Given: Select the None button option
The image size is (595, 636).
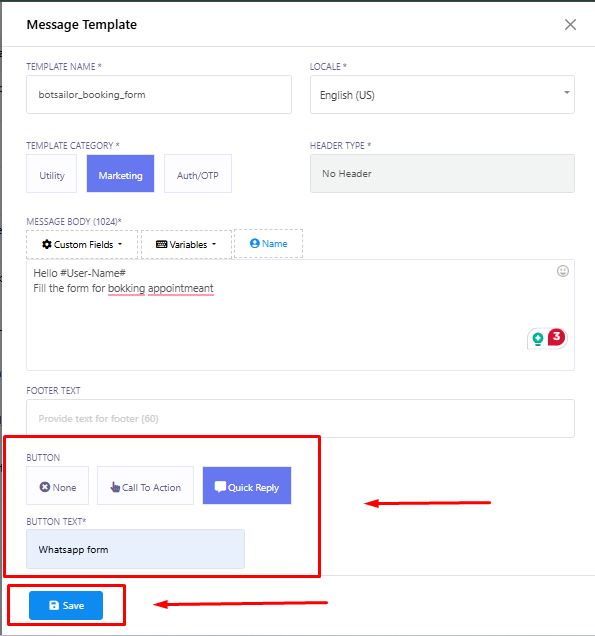Looking at the screenshot, I should click(x=58, y=486).
